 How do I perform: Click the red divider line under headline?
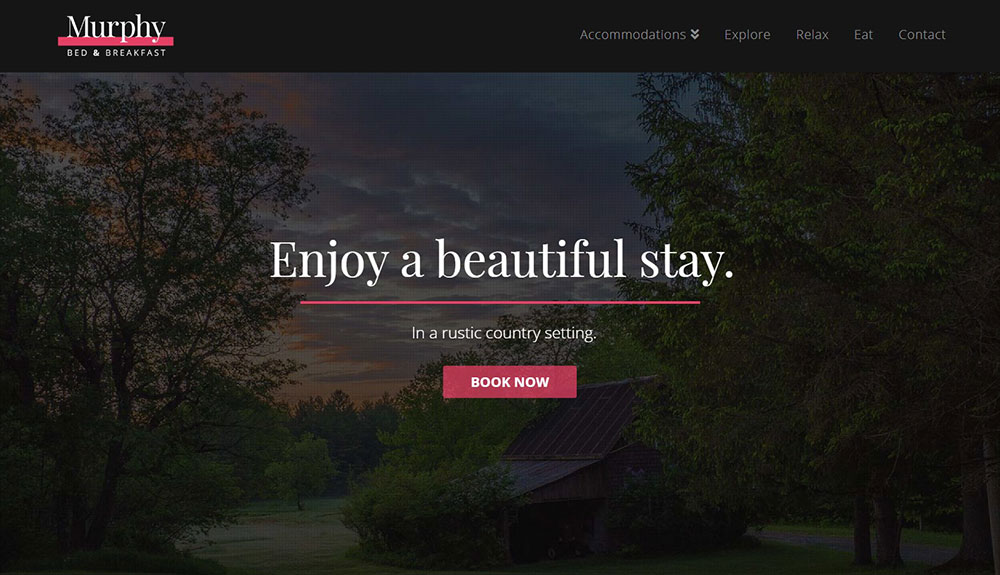[500, 302]
